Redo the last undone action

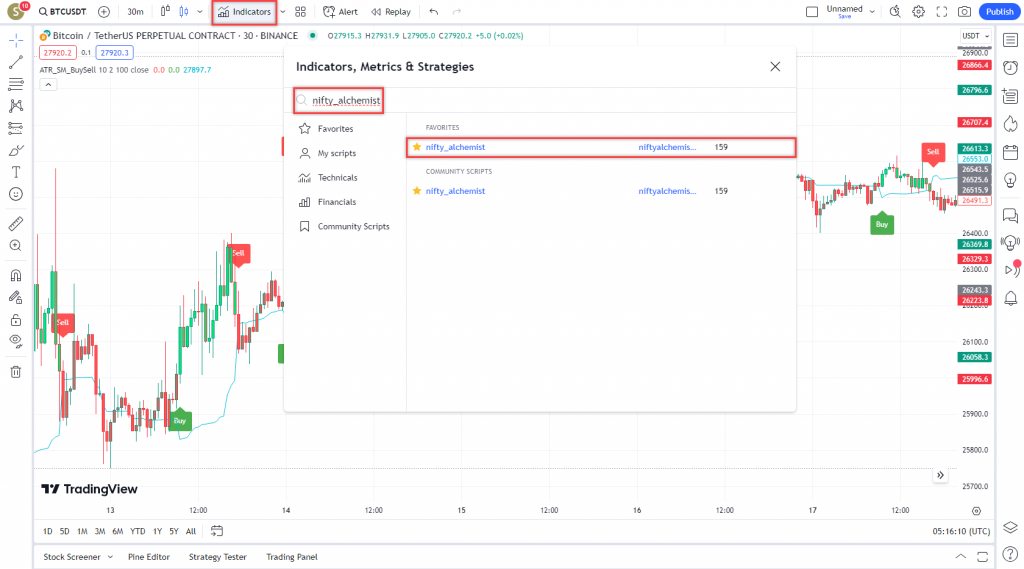(457, 12)
